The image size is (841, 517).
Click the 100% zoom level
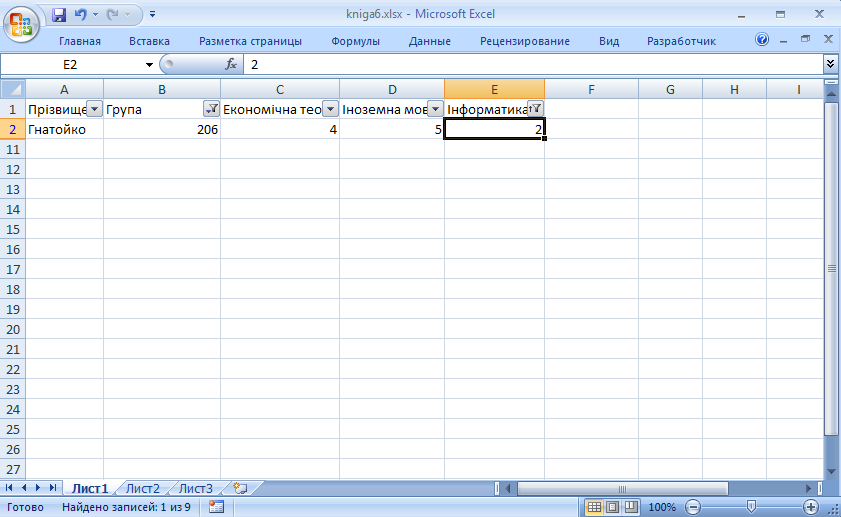coord(662,507)
